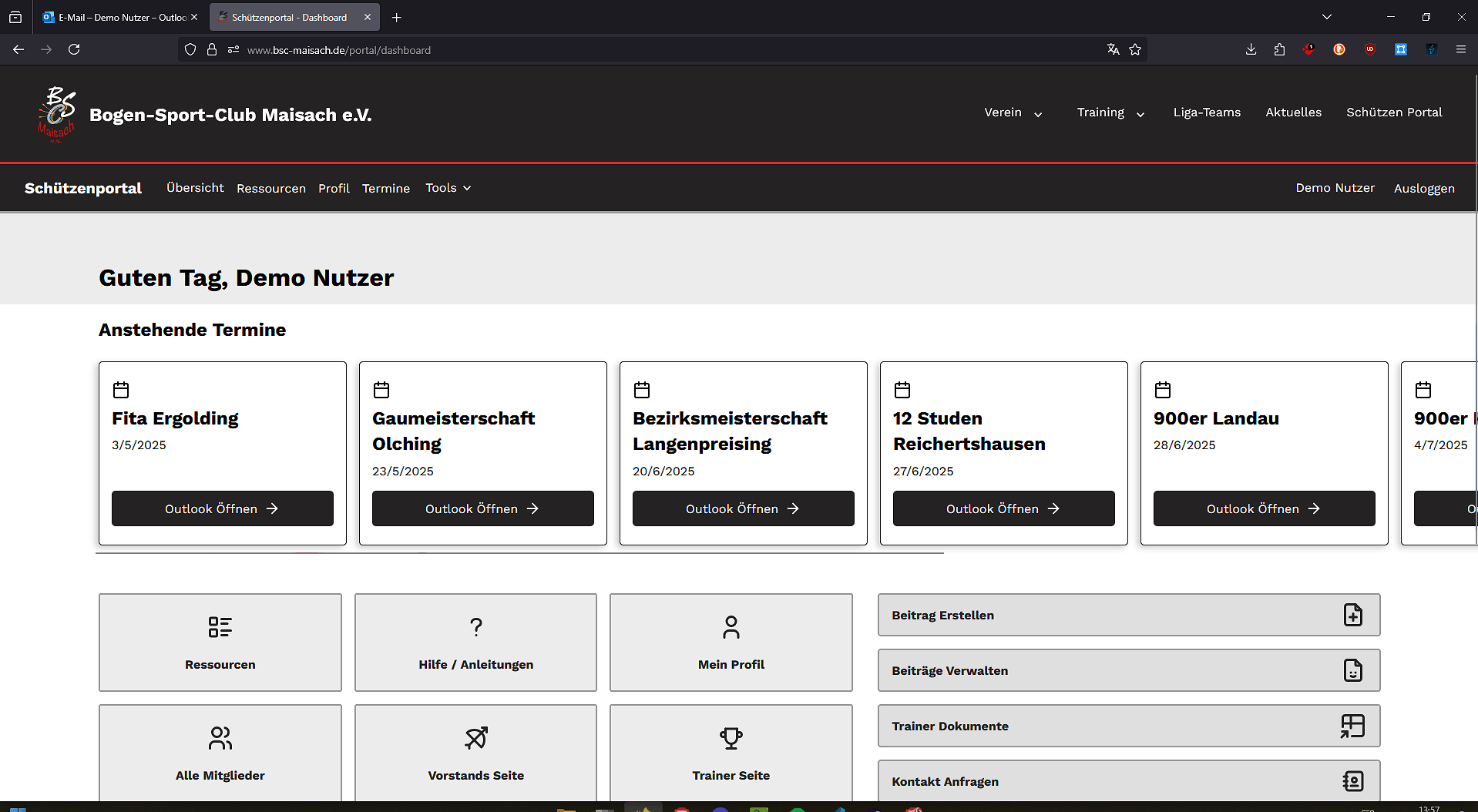Viewport: 1478px width, 812px height.
Task: Click the Ausloggen link
Action: pos(1424,188)
